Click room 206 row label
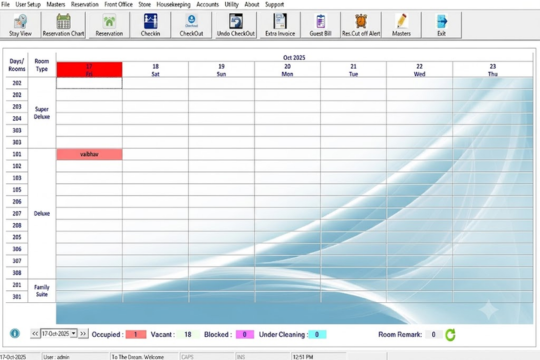The image size is (540, 360). (x=17, y=202)
